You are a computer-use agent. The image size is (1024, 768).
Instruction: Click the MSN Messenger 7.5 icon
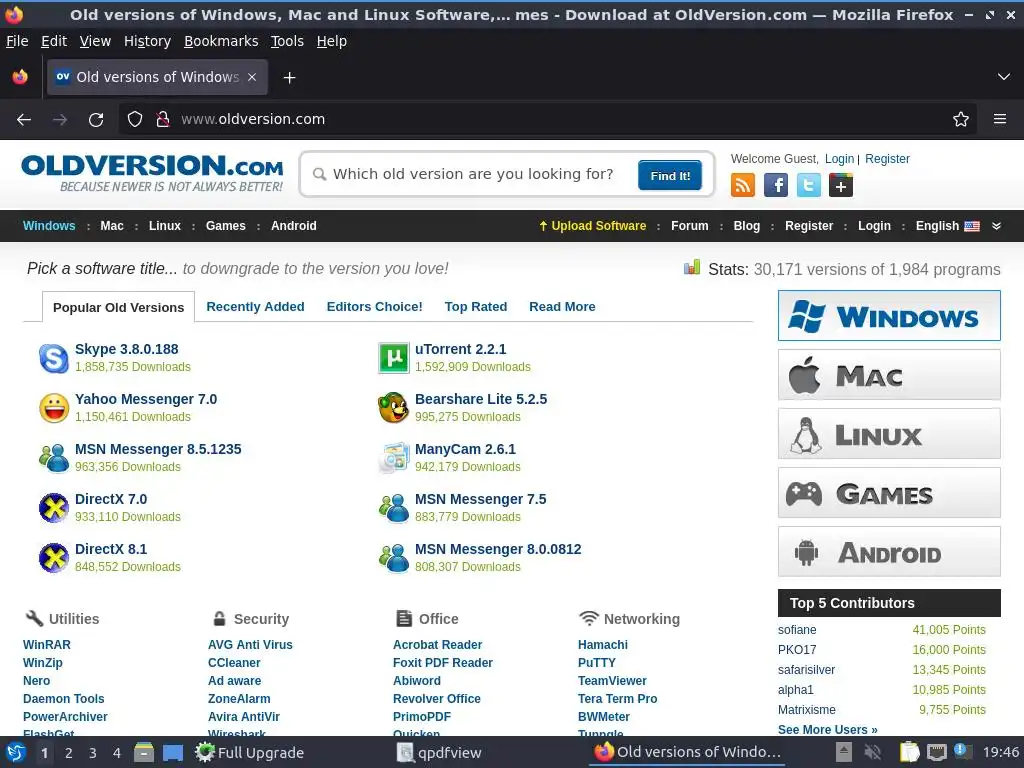394,508
